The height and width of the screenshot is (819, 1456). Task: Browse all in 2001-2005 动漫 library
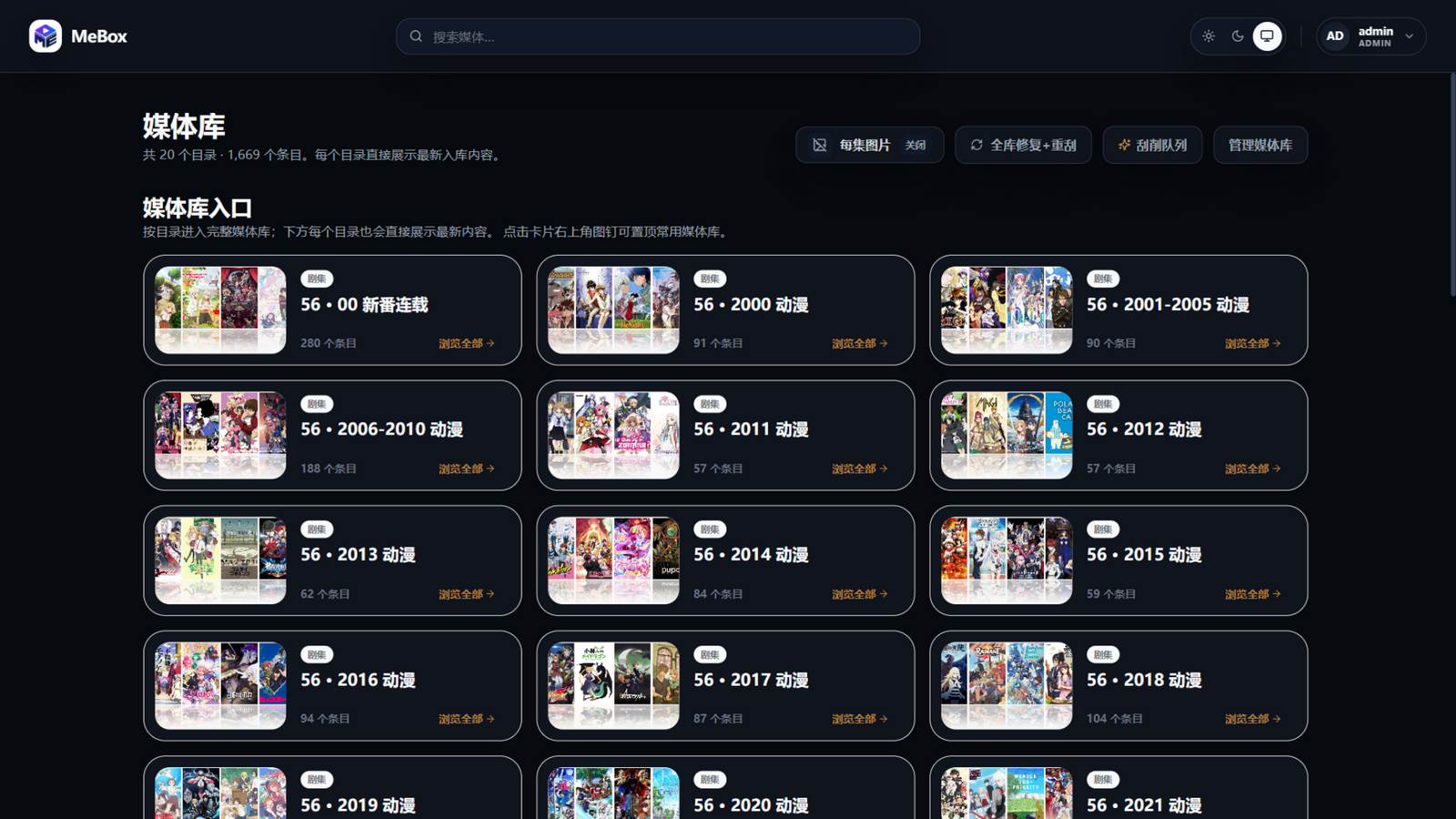click(x=1253, y=343)
